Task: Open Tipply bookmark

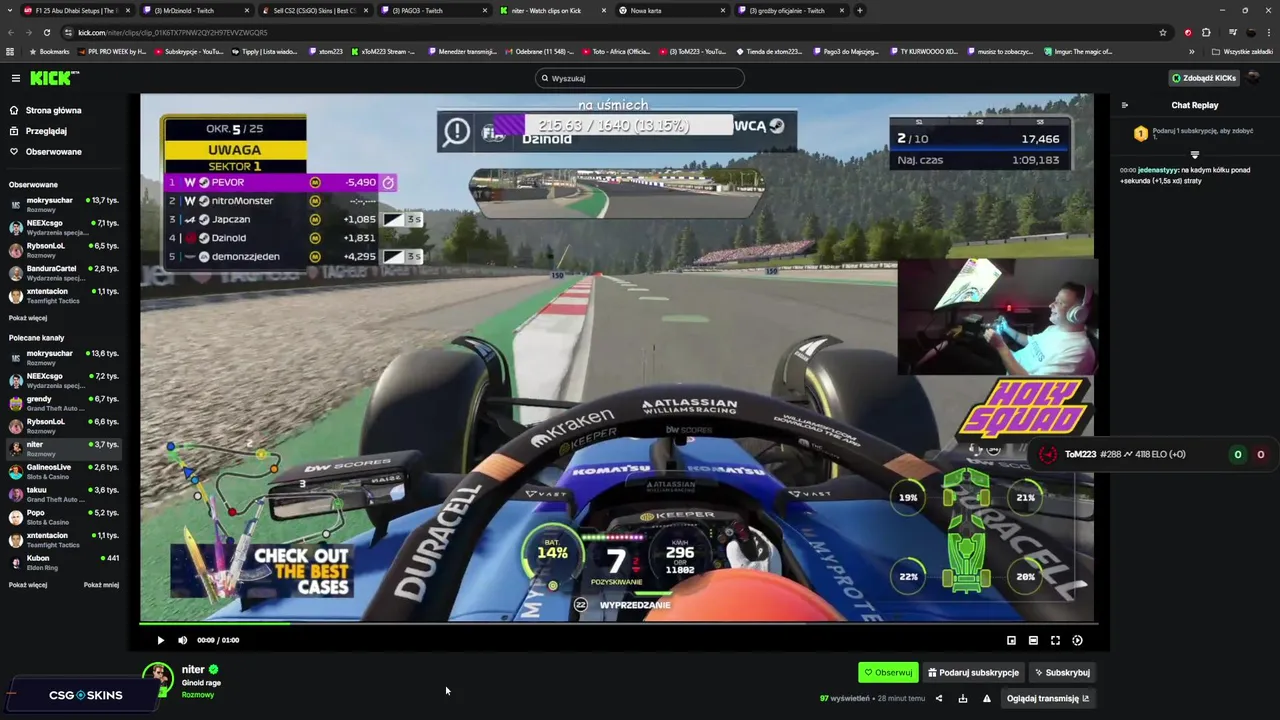Action: [264, 51]
